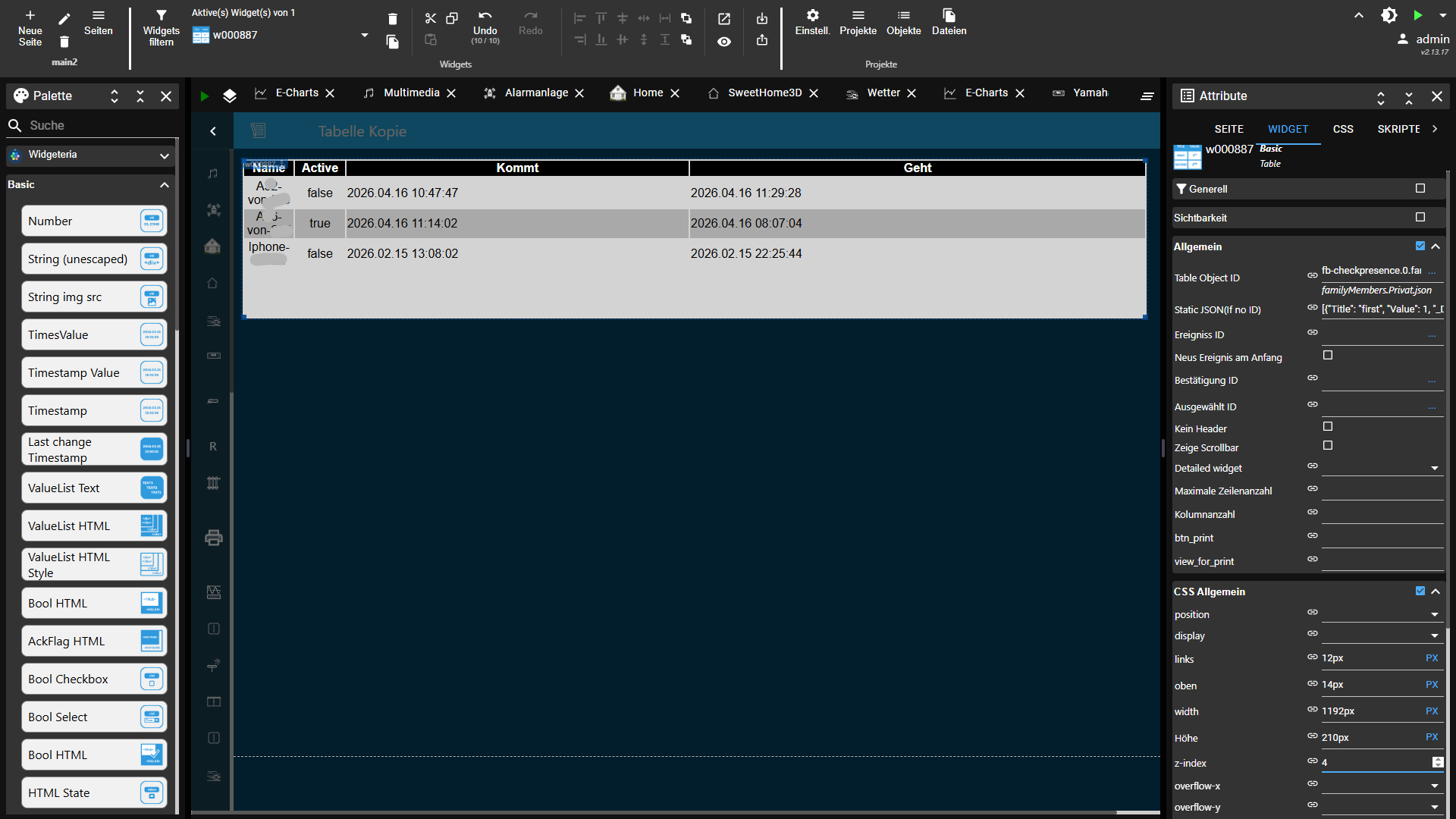Open the Dateien manager
This screenshot has height=819, width=1456.
point(949,18)
